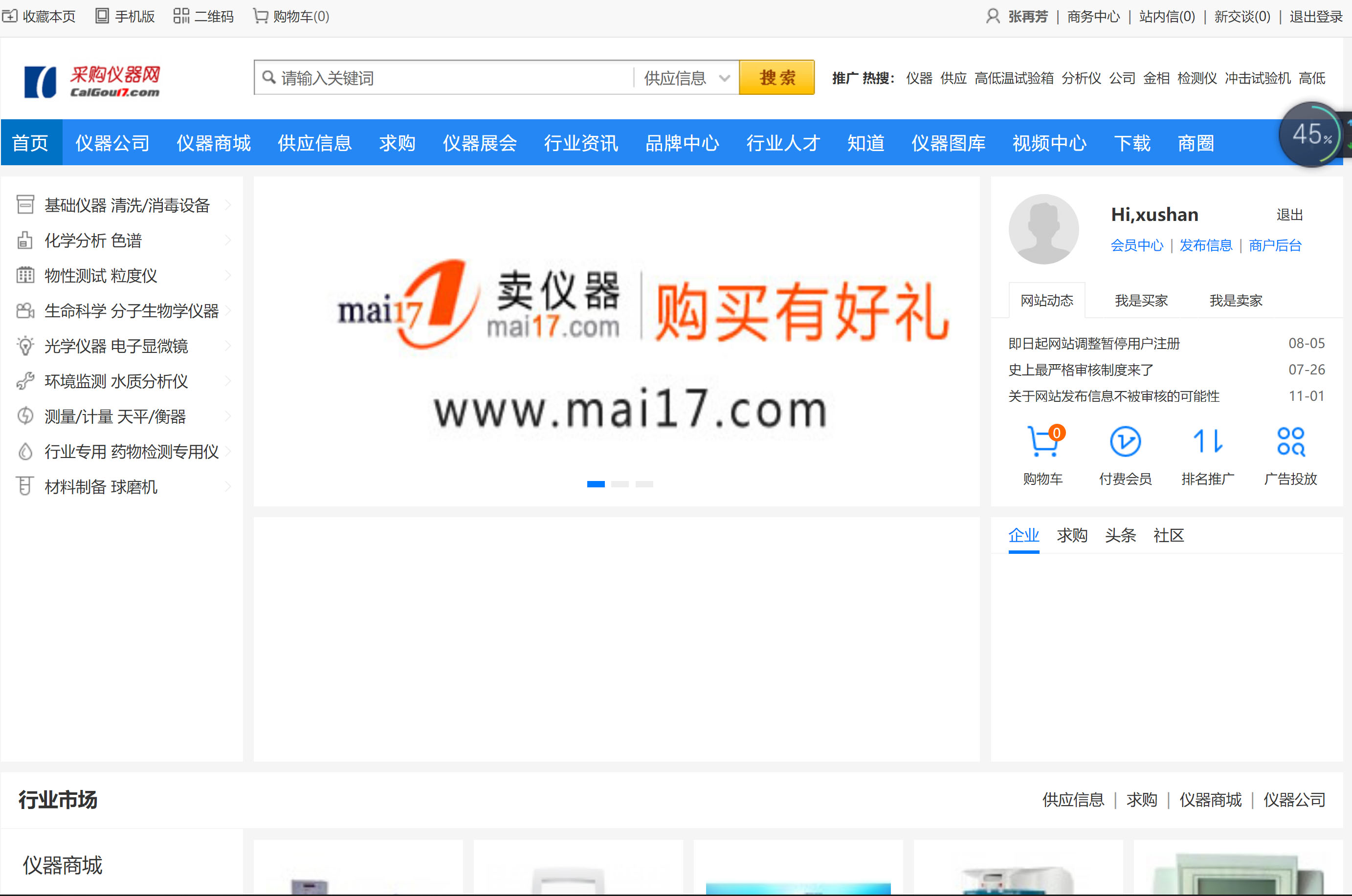Click the gray profile avatar of xushan
The height and width of the screenshot is (896, 1352).
[1043, 229]
